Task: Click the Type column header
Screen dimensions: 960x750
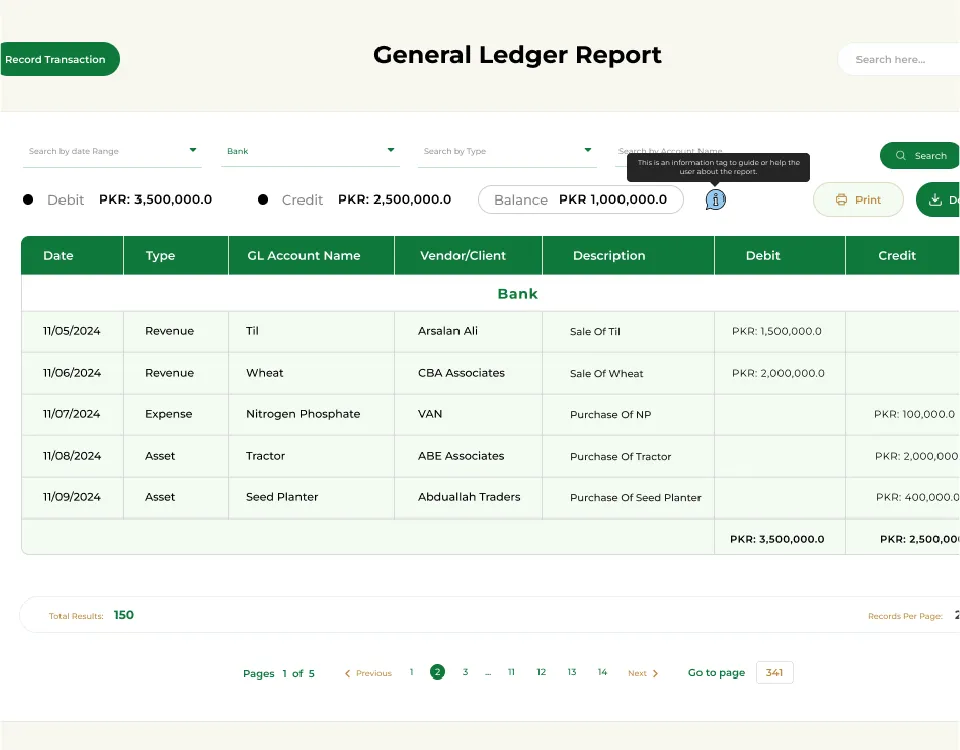Action: point(176,255)
